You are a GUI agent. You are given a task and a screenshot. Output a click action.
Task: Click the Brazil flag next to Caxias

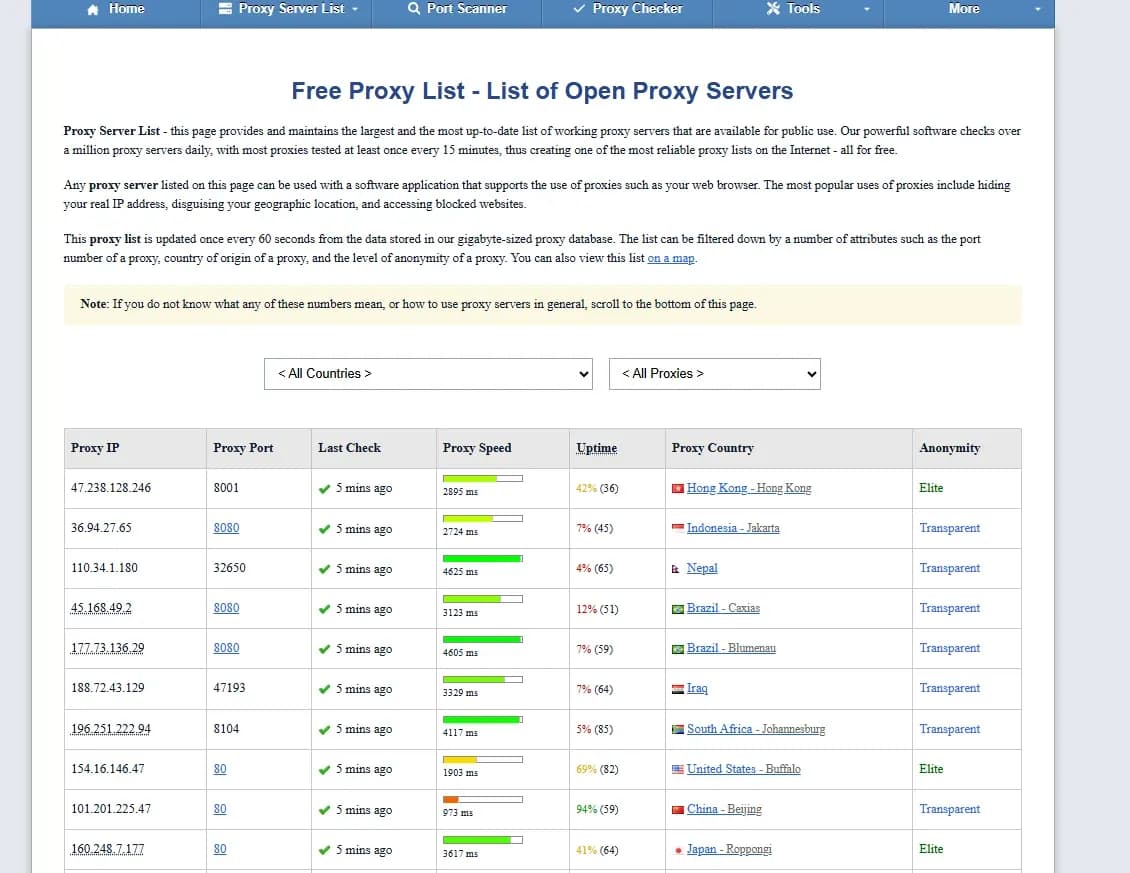pyautogui.click(x=678, y=608)
